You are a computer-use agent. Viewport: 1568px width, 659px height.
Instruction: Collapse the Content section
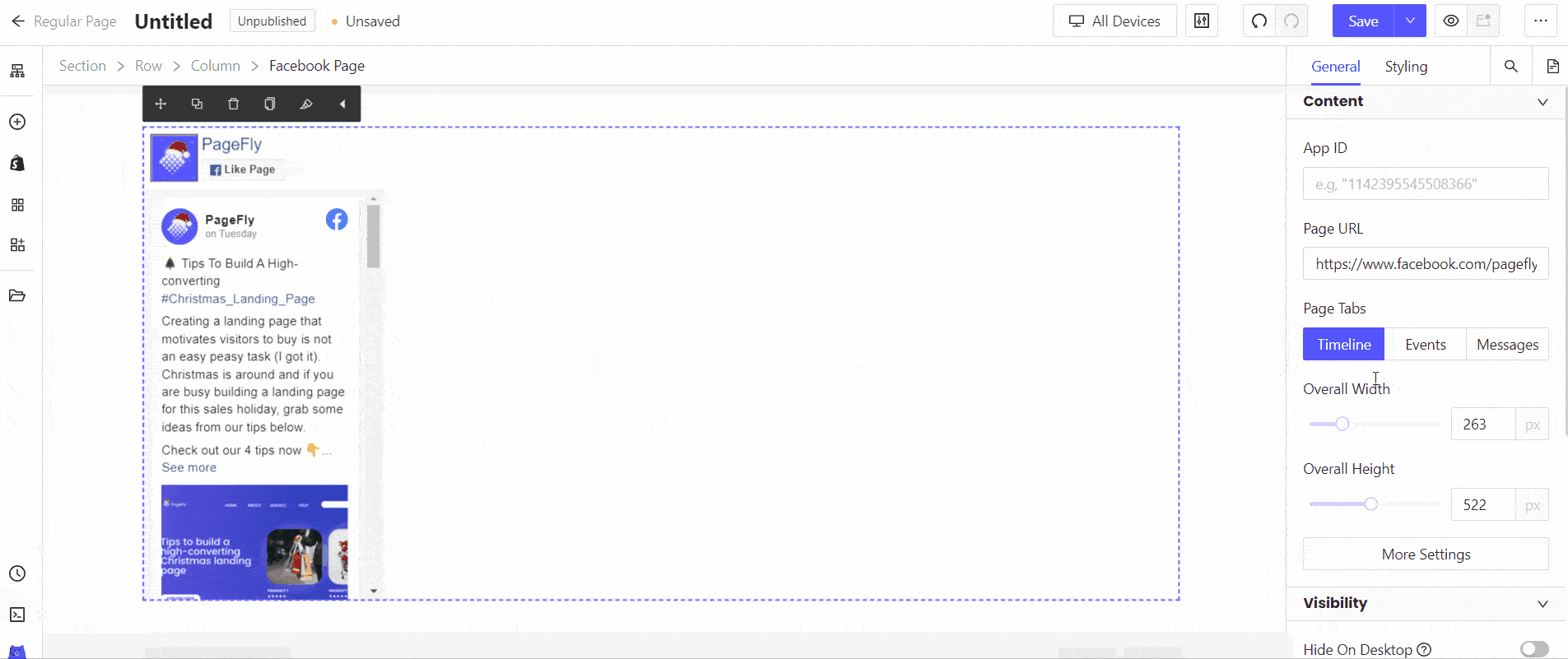(1542, 102)
